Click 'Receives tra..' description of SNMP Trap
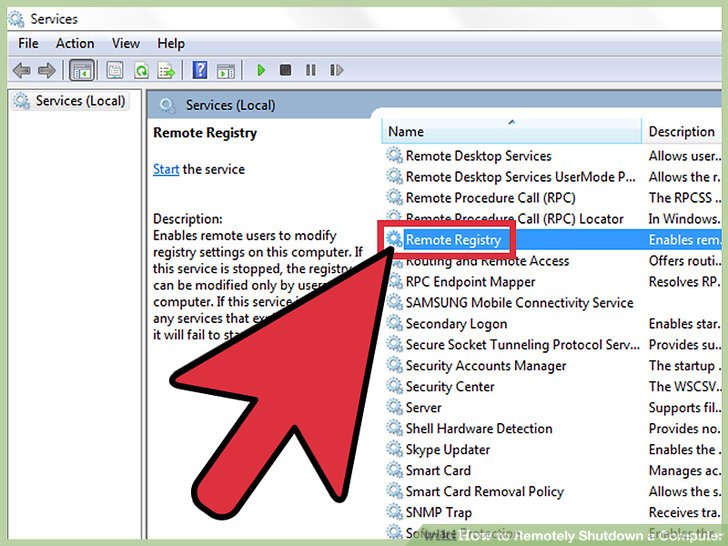728x546 pixels. coord(684,513)
